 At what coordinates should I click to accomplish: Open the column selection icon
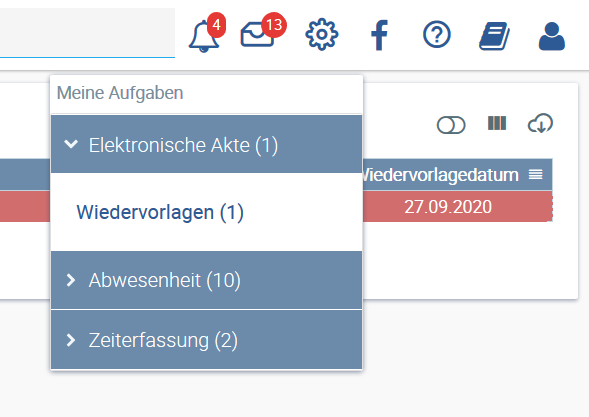pyautogui.click(x=497, y=123)
